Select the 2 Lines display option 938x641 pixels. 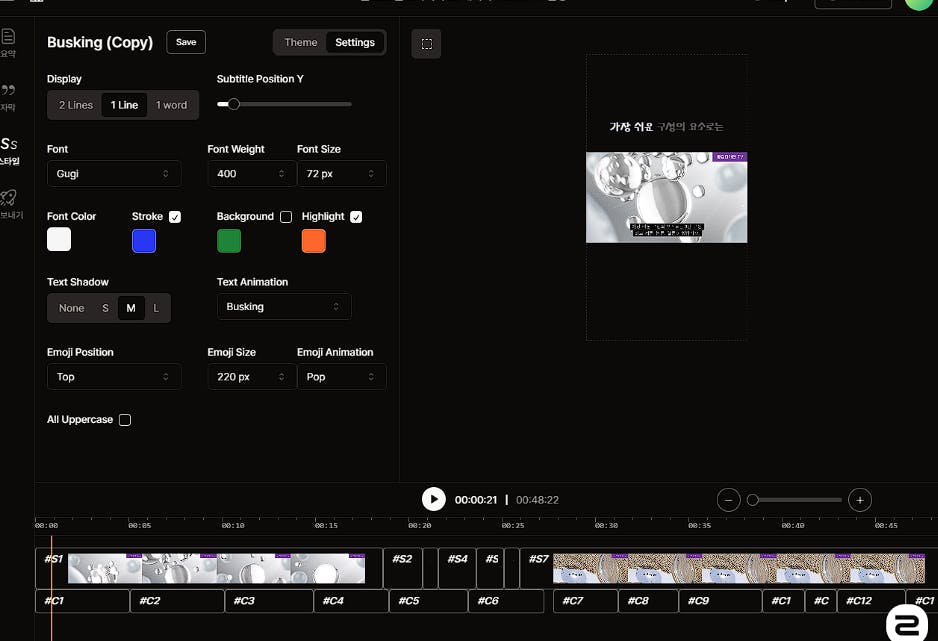pos(76,105)
